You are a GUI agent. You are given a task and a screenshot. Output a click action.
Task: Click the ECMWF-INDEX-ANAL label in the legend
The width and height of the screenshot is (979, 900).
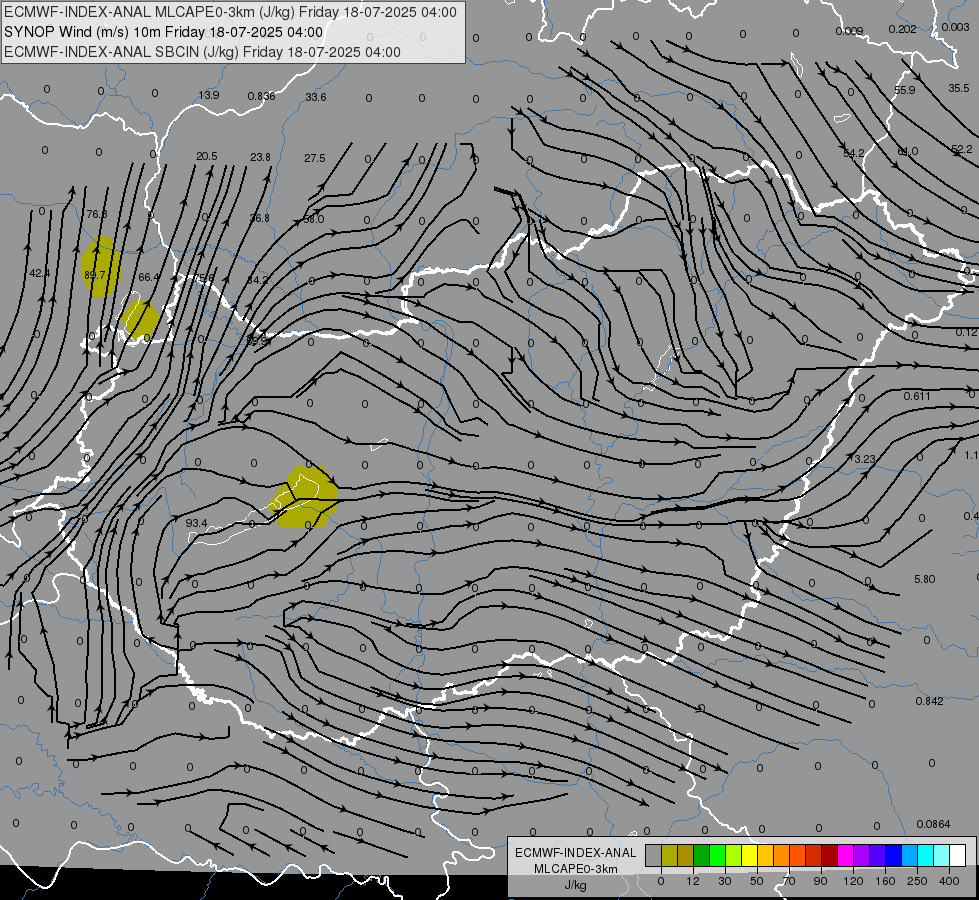[x=576, y=853]
